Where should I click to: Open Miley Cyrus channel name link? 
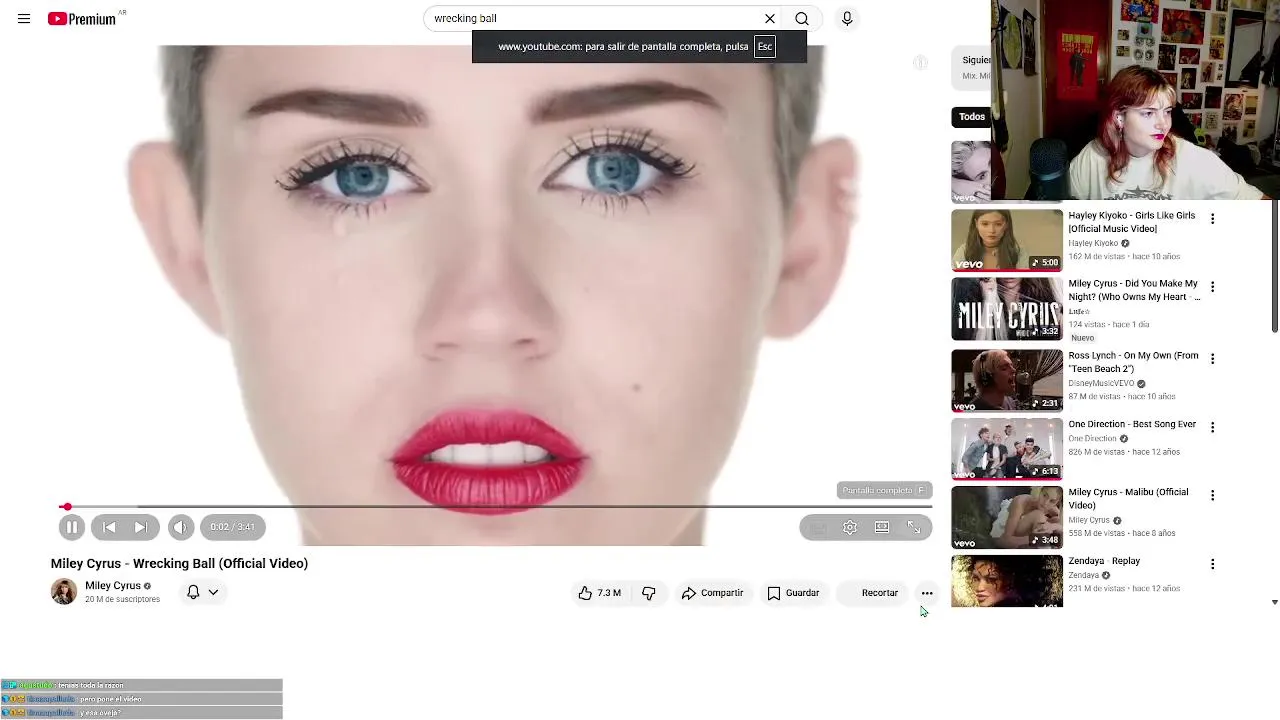[113, 586]
